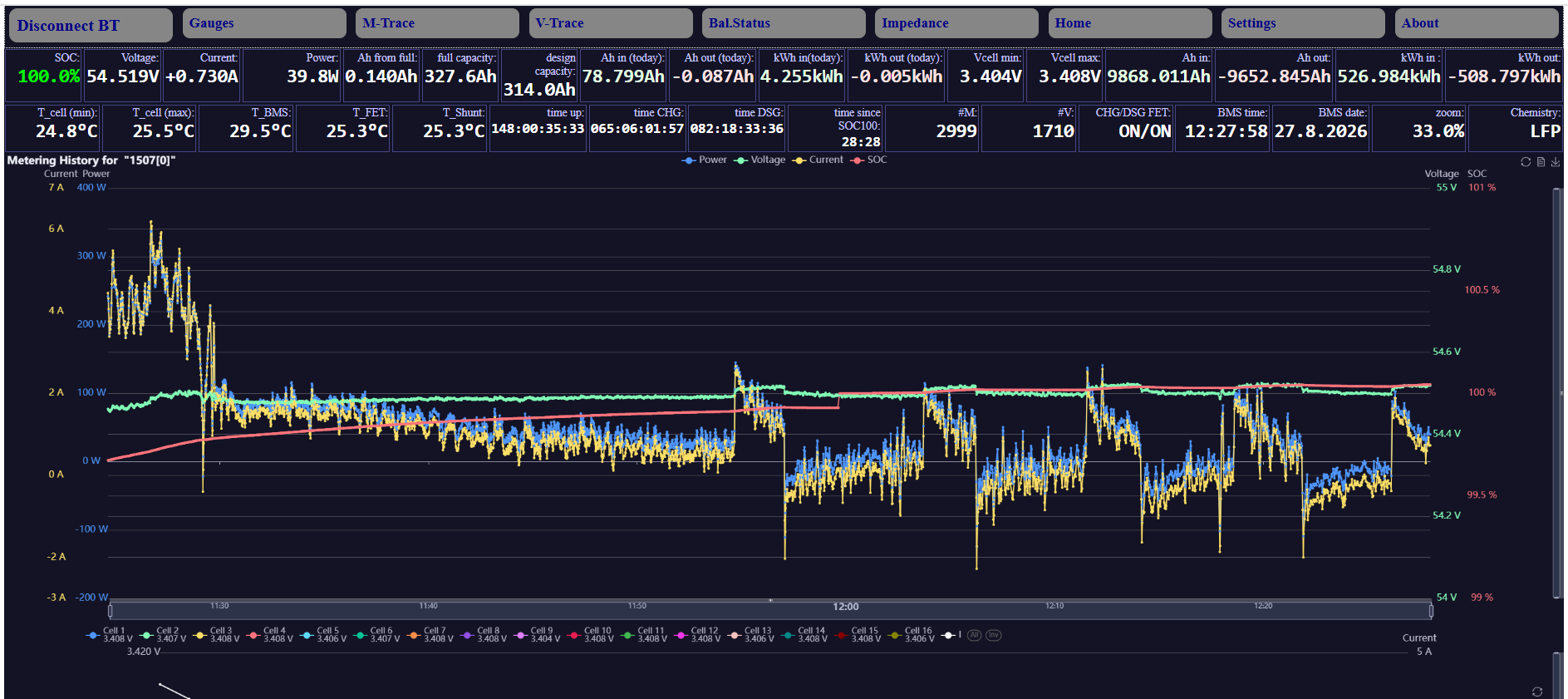Click the save chart as image icon

click(x=1556, y=162)
